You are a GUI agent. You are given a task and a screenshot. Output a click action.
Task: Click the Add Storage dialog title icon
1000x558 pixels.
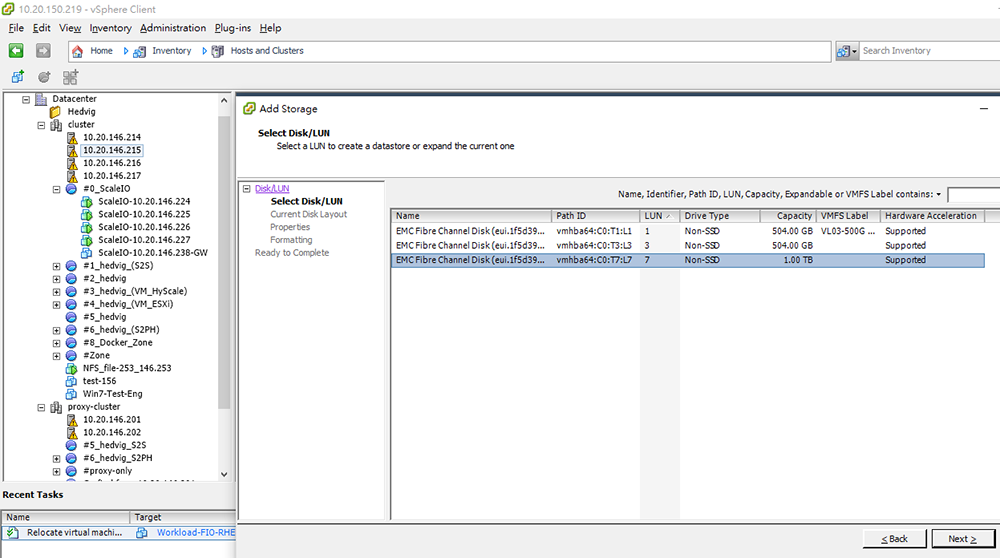pyautogui.click(x=249, y=109)
